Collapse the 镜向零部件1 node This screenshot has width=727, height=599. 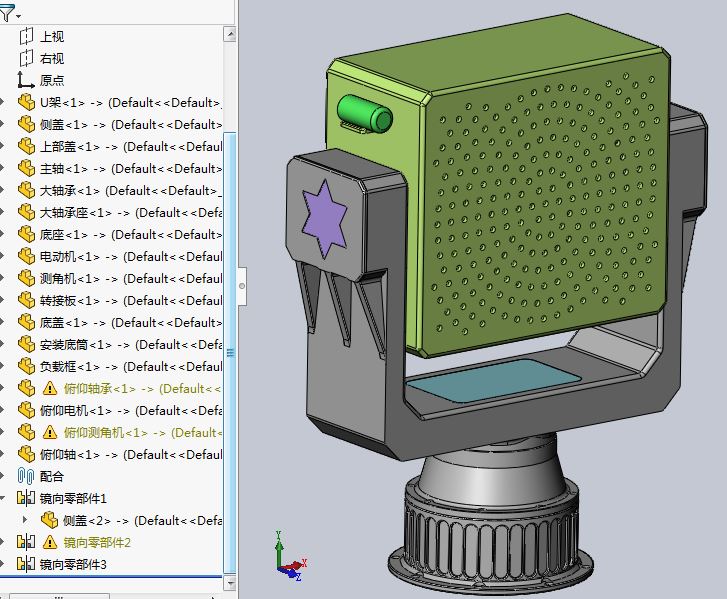(3, 498)
